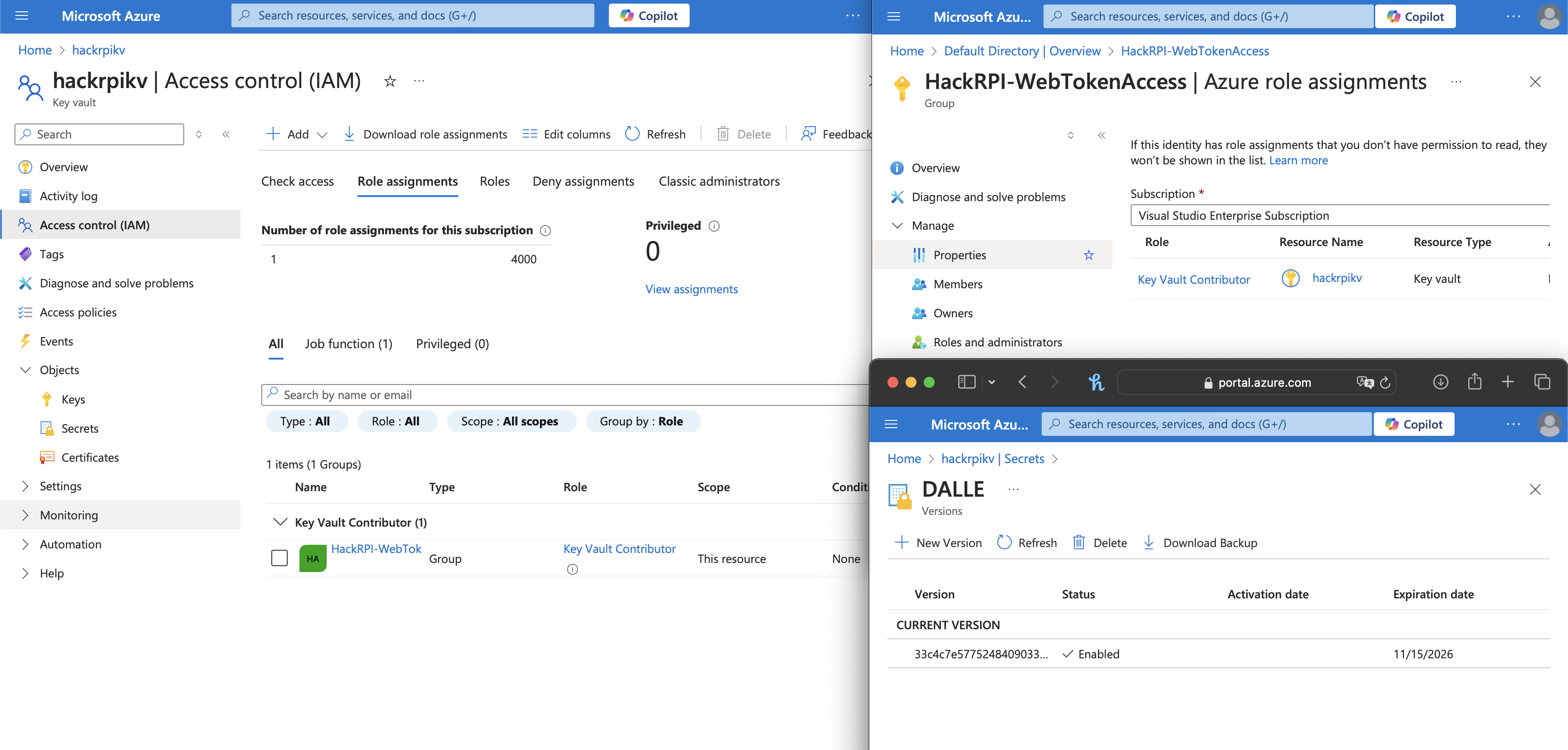
Task: Click the View assignments link
Action: [x=691, y=289]
